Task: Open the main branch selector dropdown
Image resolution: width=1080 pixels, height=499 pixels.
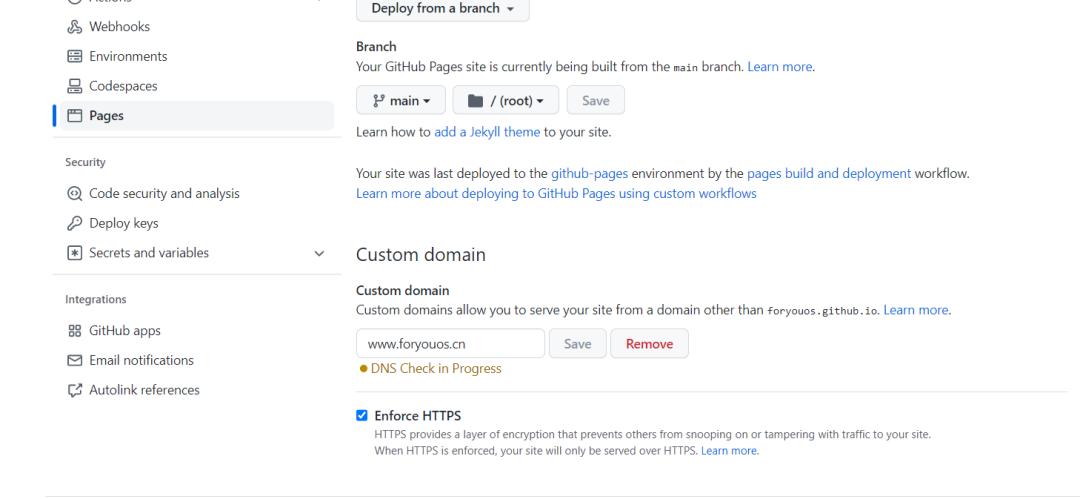Action: pyautogui.click(x=400, y=101)
